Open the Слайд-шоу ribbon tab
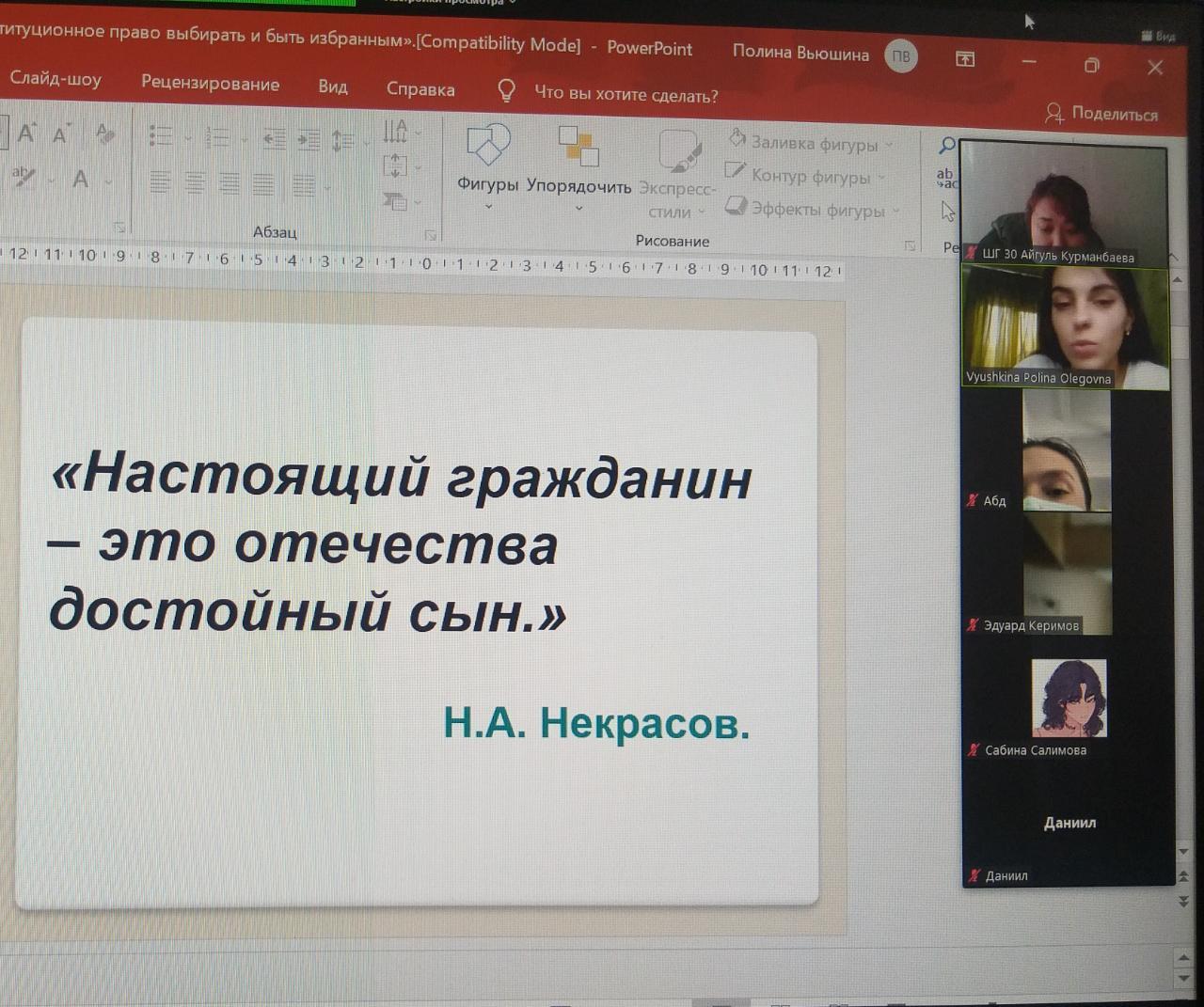Screen dimensions: 1204x1007 tap(55, 79)
